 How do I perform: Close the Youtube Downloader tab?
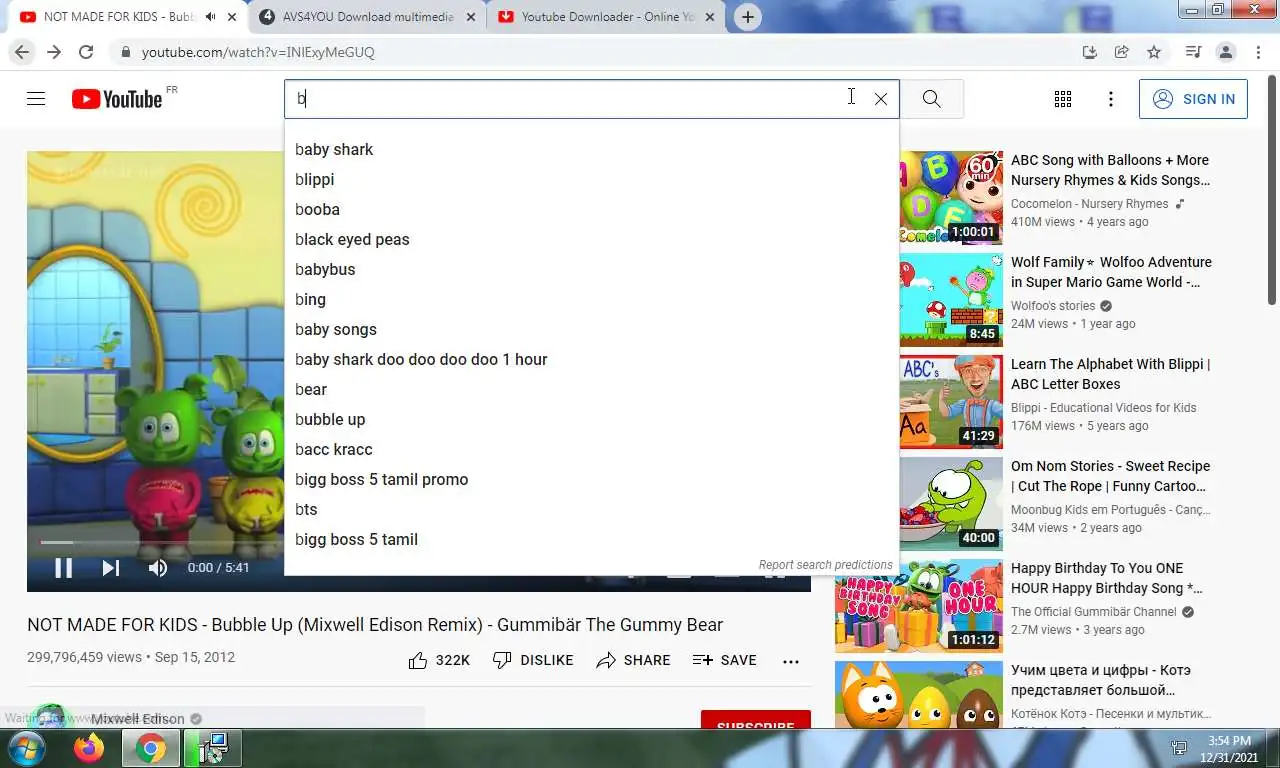pyautogui.click(x=708, y=17)
